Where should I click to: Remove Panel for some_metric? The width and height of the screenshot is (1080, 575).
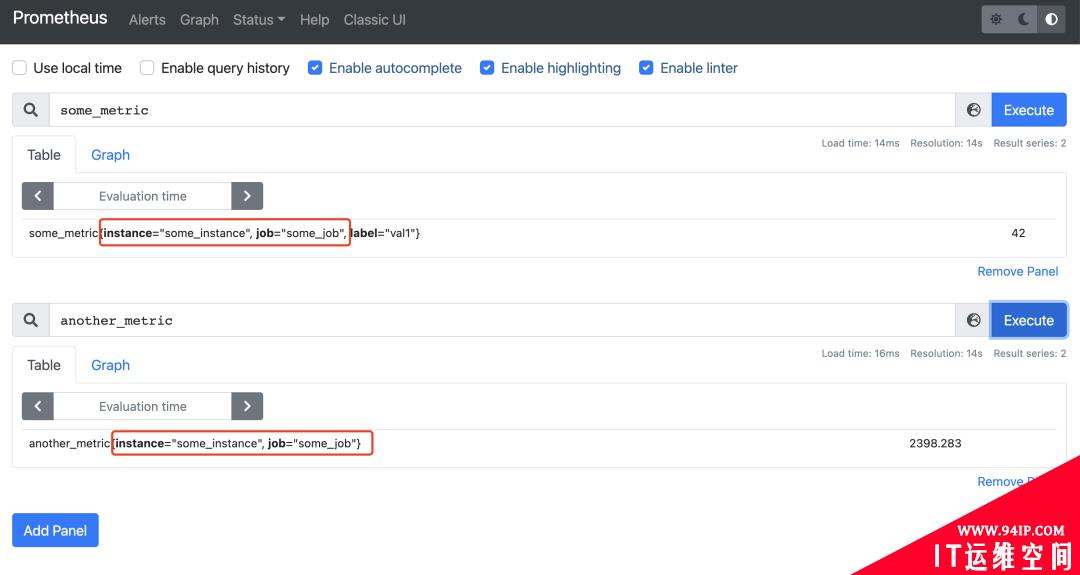pyautogui.click(x=1018, y=271)
